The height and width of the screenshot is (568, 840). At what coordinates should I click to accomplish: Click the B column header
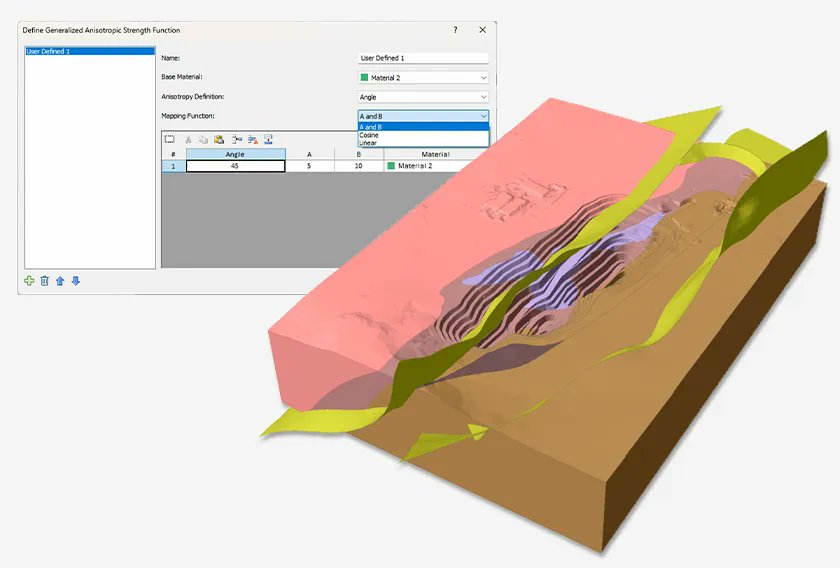tap(358, 154)
